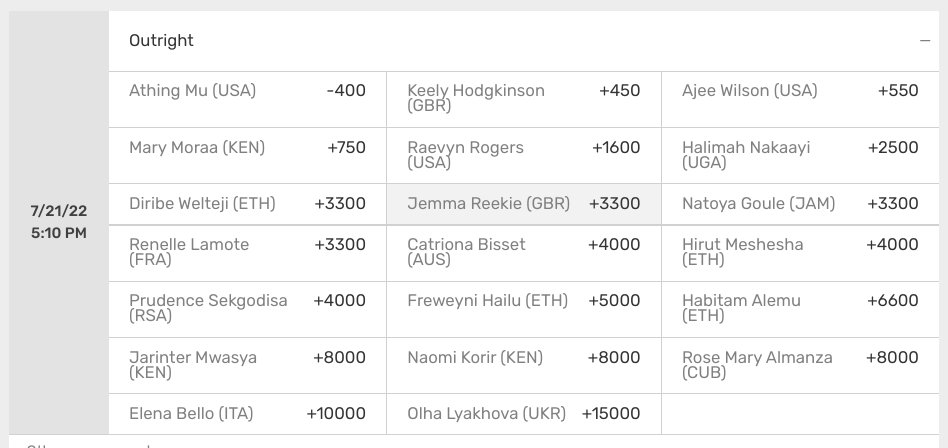Image resolution: width=948 pixels, height=448 pixels.
Task: Select Olha Lyakhova (UKR) +15000
Action: coord(524,414)
